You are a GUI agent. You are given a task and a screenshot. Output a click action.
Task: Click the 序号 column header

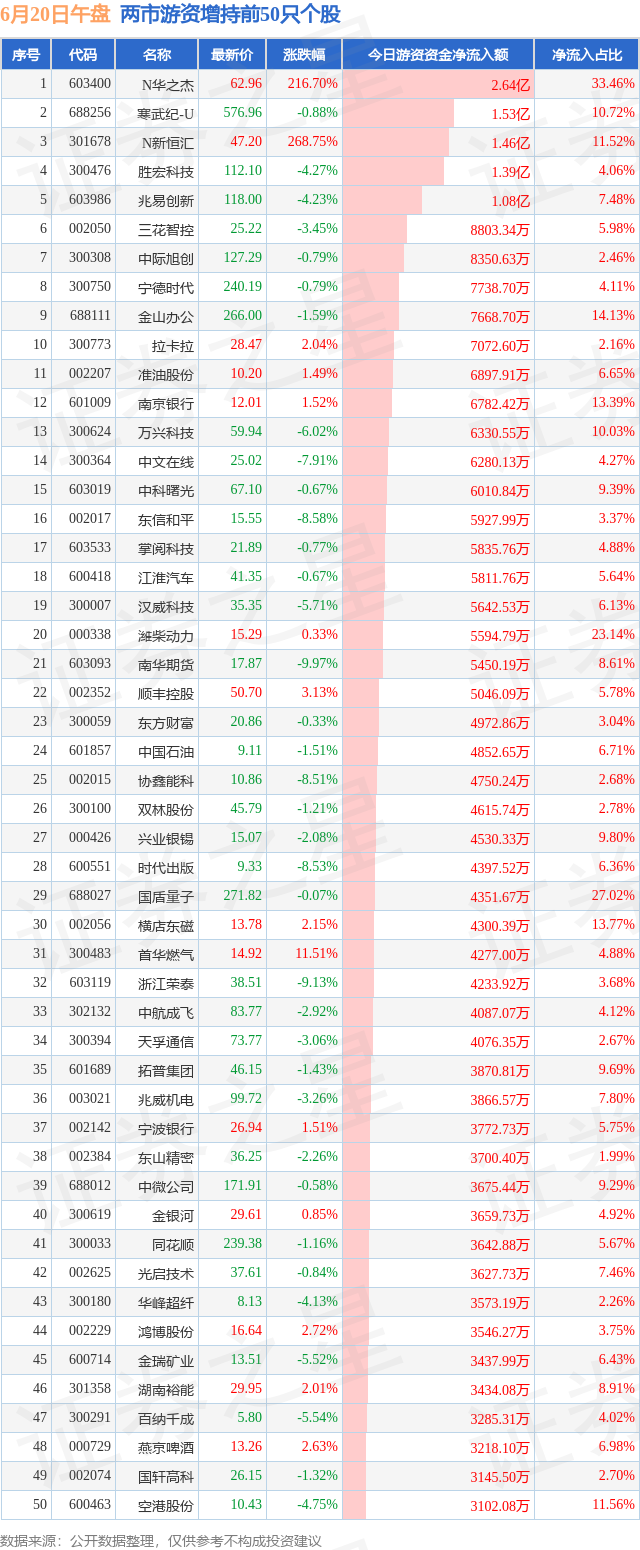click(26, 55)
